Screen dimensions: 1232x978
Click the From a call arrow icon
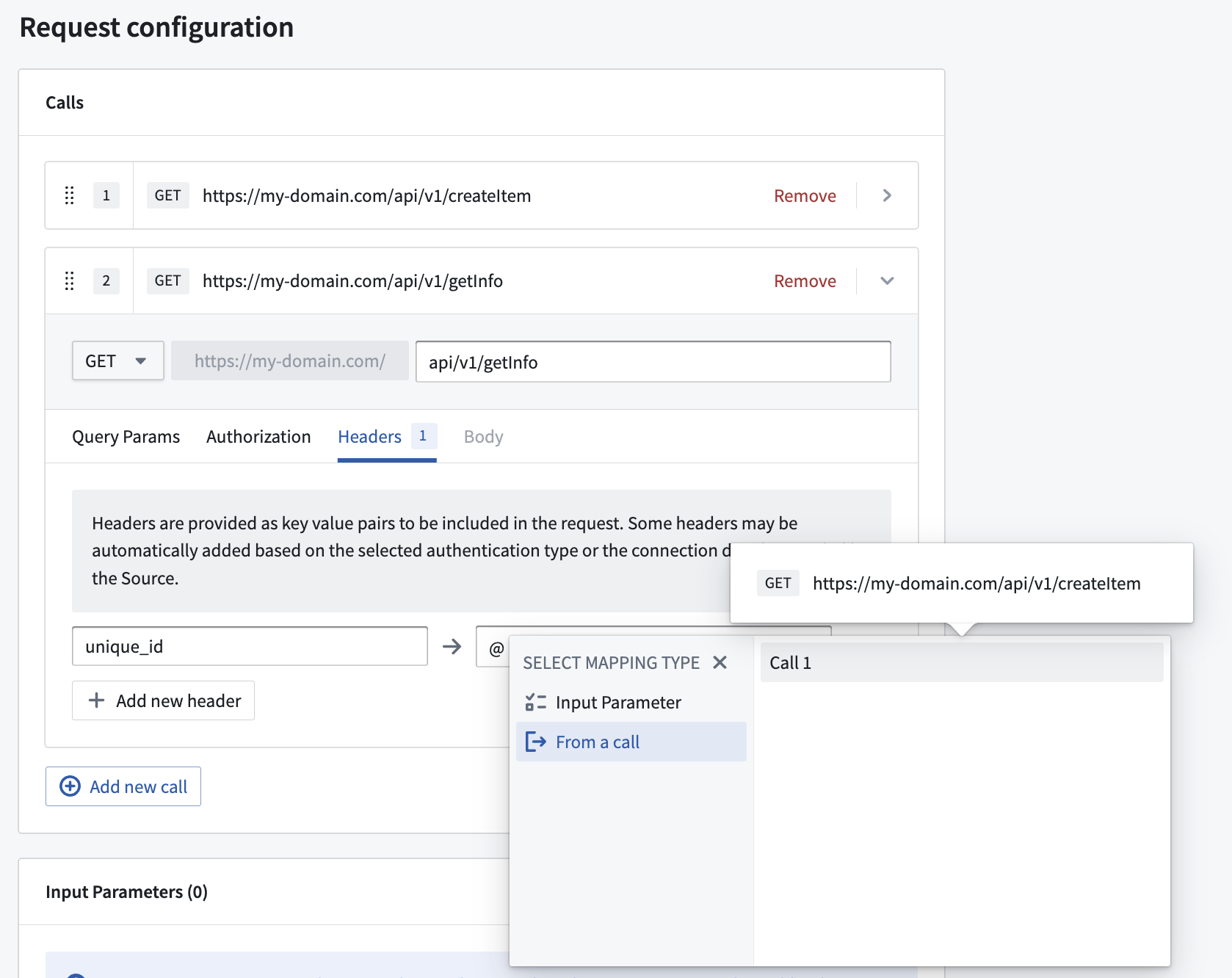click(536, 742)
